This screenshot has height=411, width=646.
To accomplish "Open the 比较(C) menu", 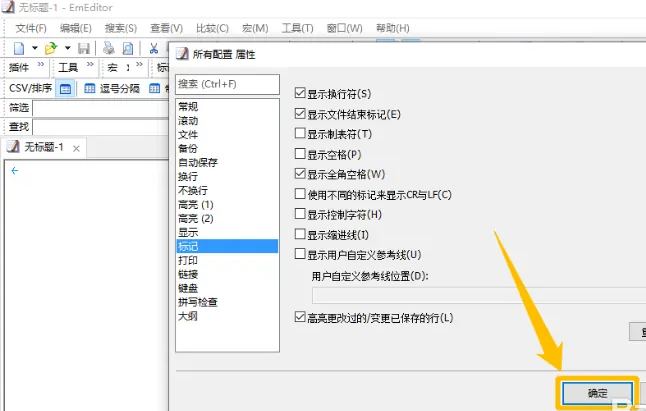I will [x=212, y=28].
